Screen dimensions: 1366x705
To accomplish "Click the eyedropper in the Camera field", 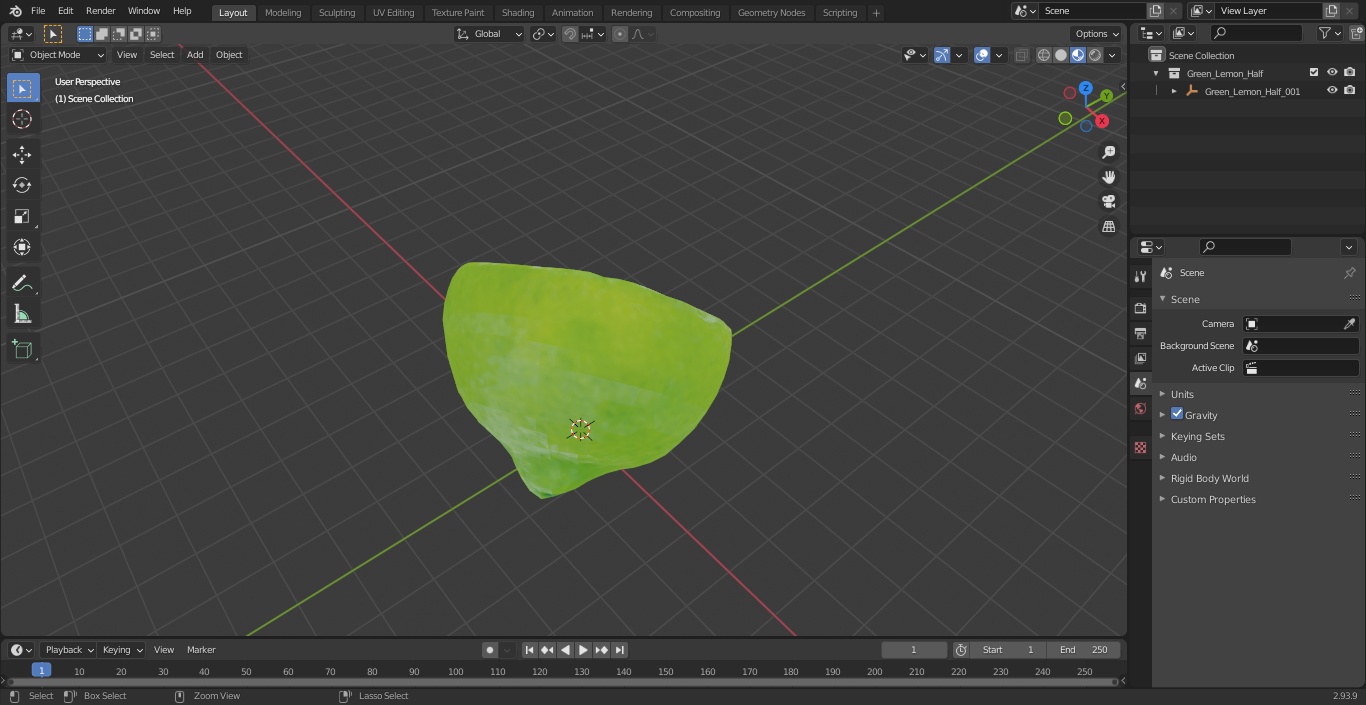I will tap(1349, 324).
